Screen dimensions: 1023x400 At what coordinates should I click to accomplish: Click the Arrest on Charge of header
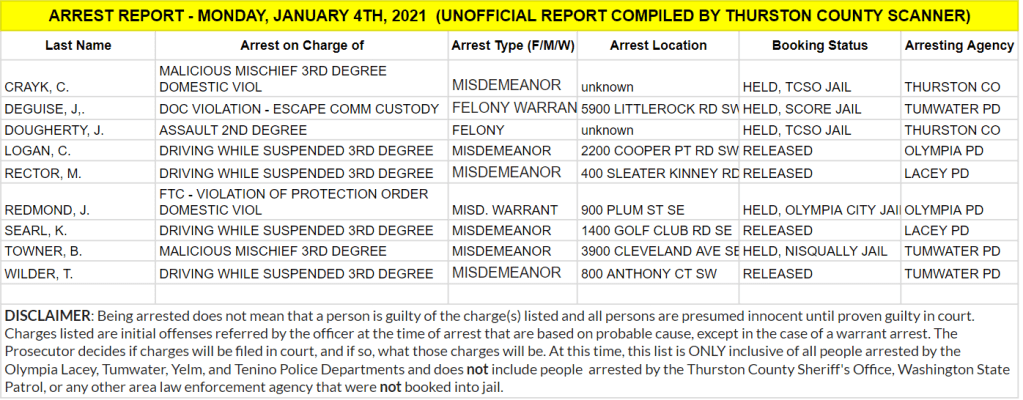302,46
